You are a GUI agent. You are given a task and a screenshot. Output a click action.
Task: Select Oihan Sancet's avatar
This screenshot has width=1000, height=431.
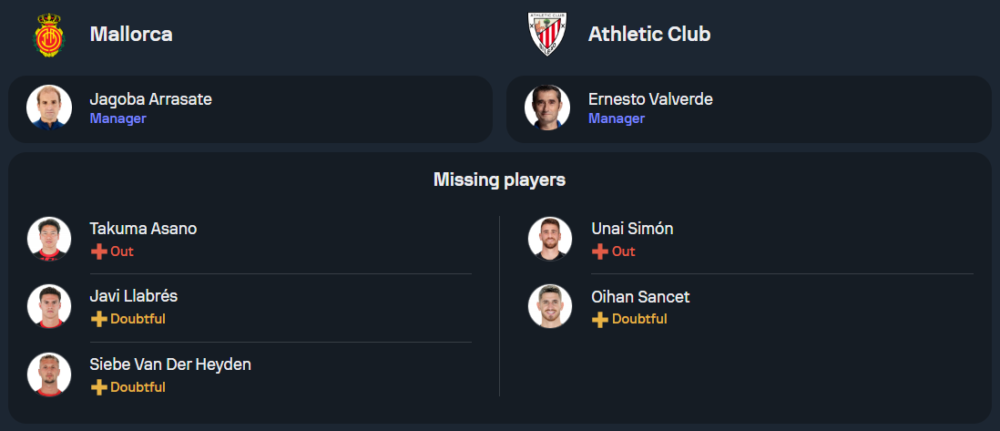click(550, 306)
